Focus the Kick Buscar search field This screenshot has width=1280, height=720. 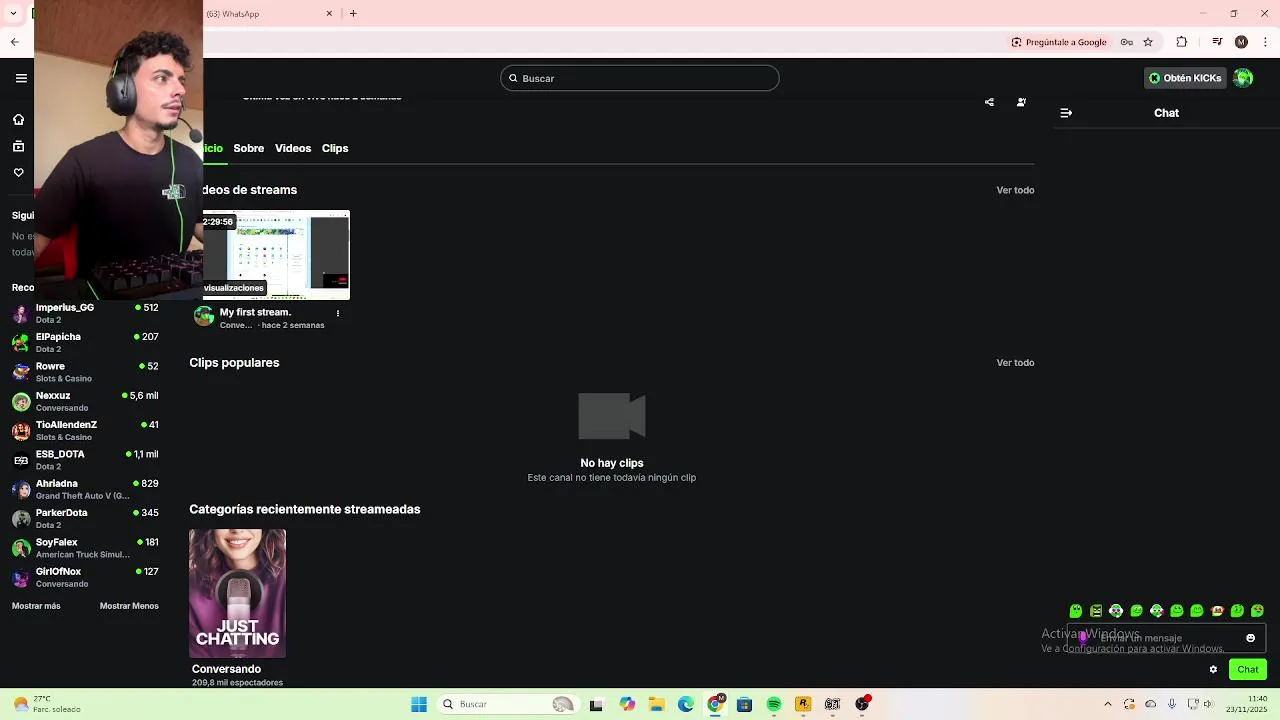point(640,78)
